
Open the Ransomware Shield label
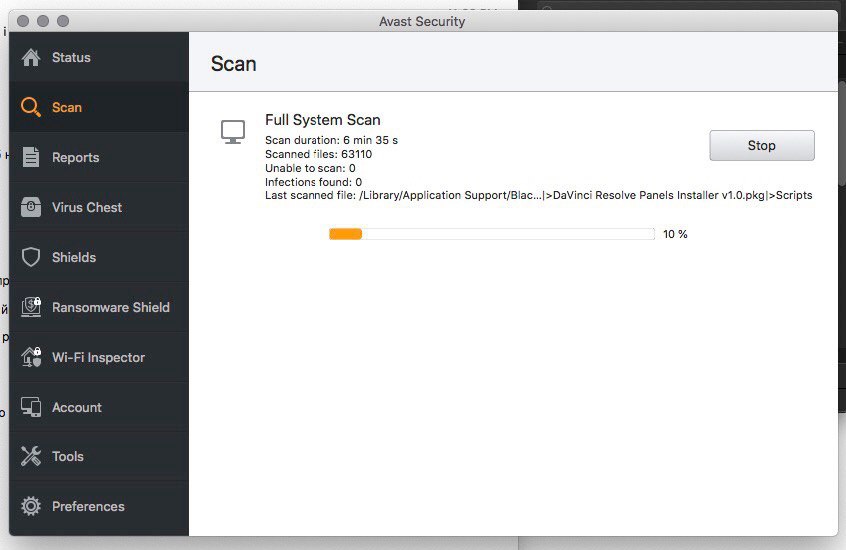tap(111, 307)
